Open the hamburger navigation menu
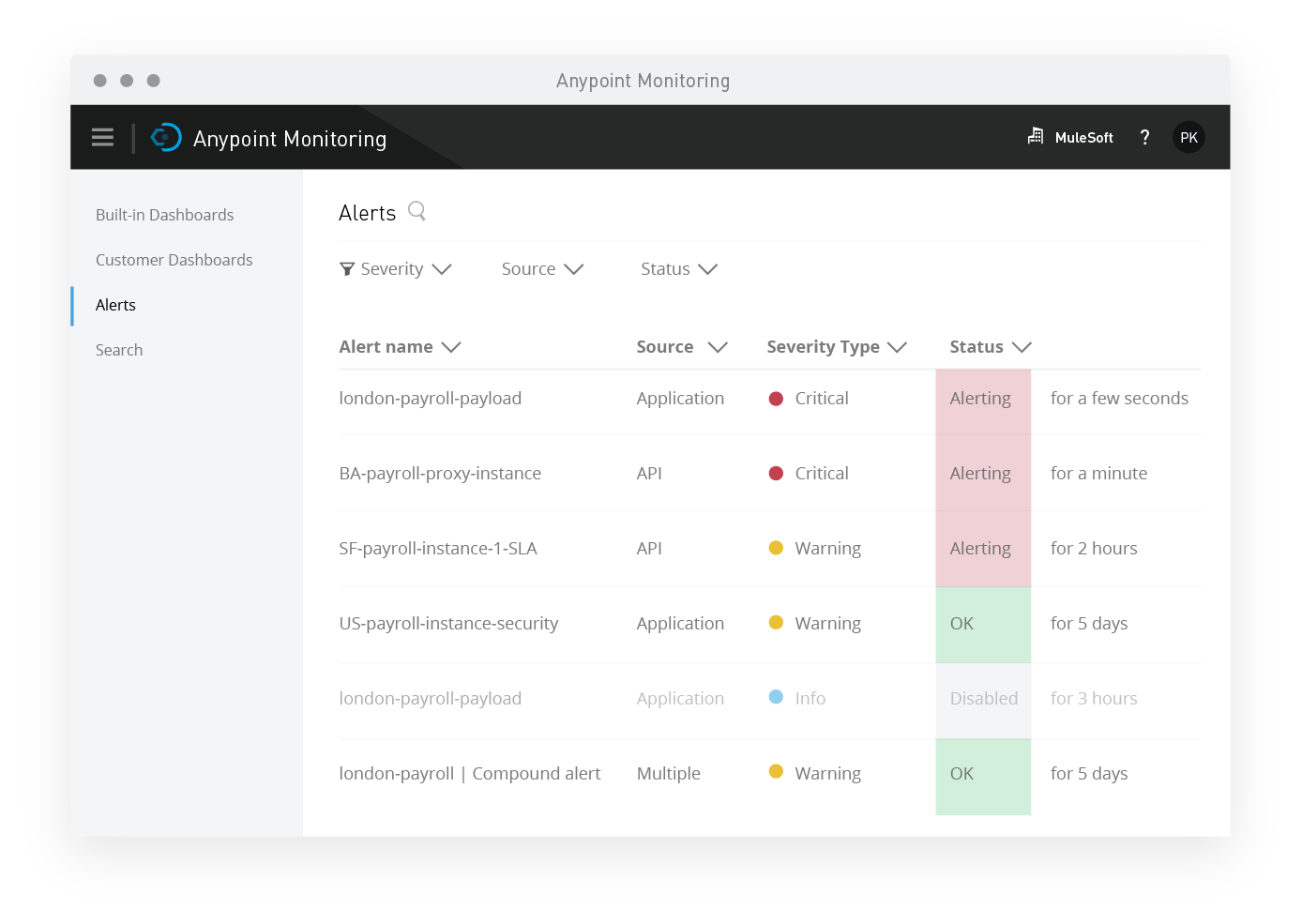This screenshot has height=924, width=1302. [x=102, y=137]
